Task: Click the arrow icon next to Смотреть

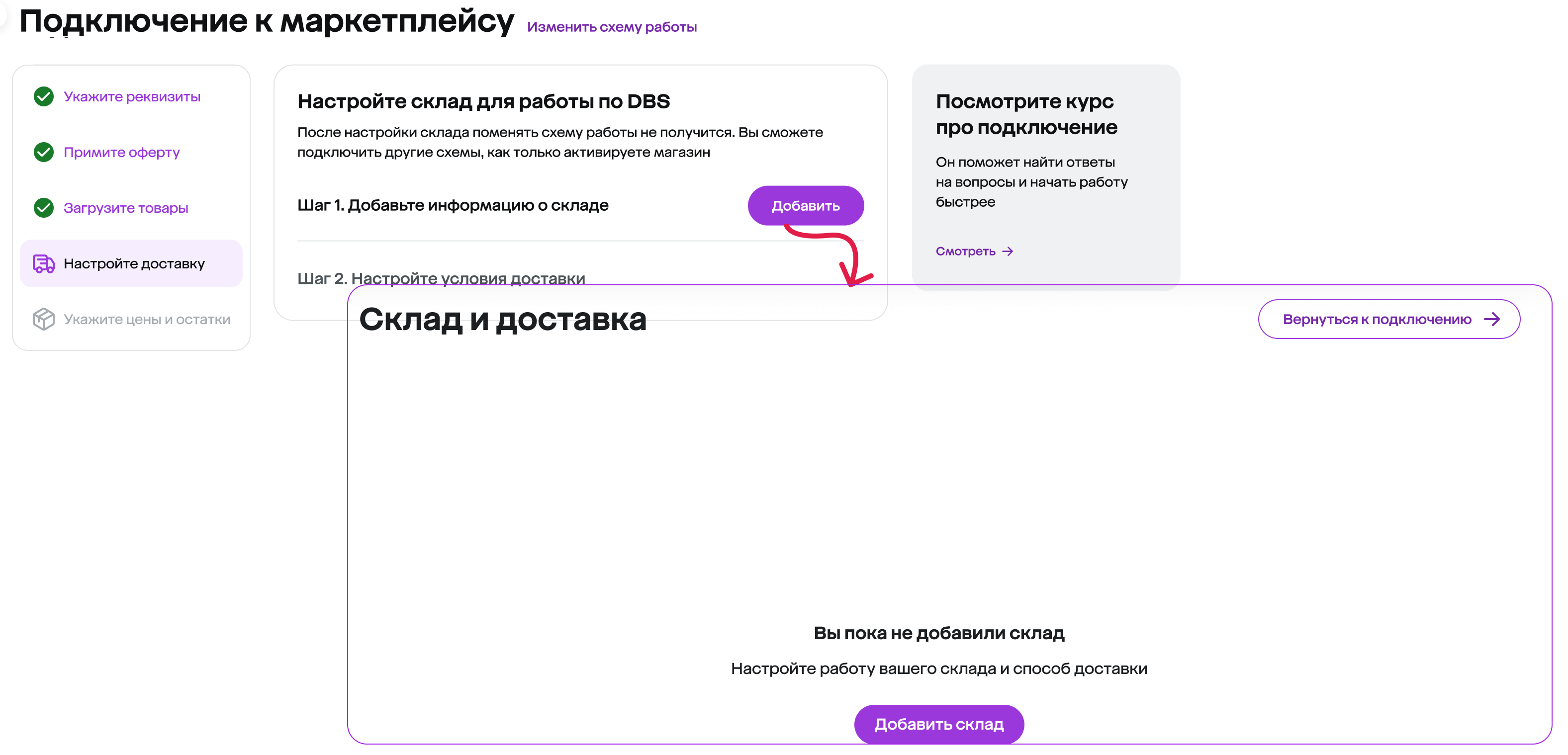Action: coord(1008,252)
